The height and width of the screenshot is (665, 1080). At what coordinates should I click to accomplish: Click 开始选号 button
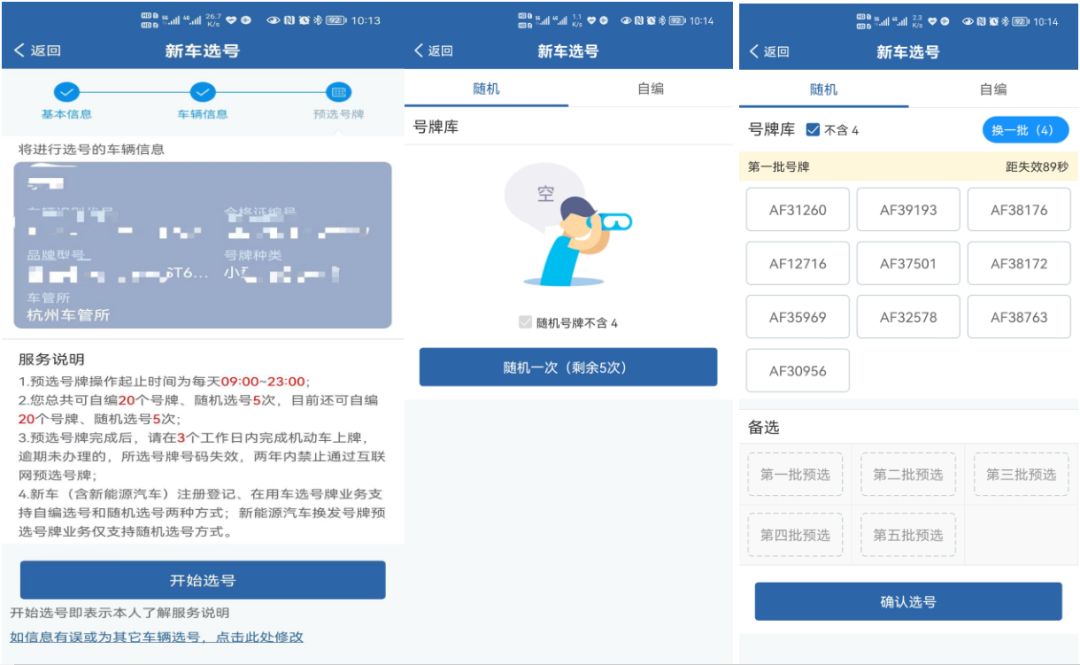(202, 580)
